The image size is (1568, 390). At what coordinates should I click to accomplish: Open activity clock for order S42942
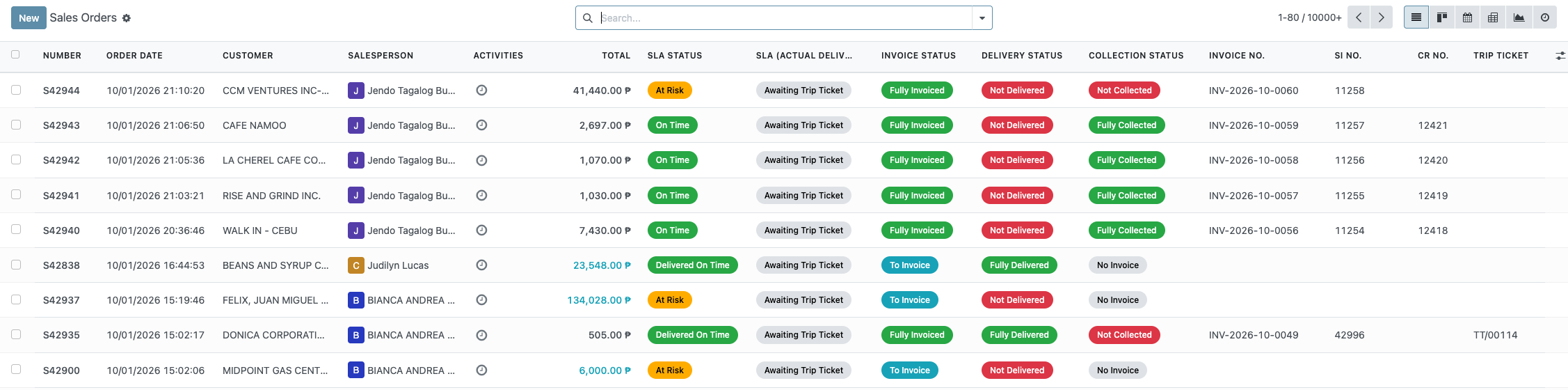click(481, 160)
